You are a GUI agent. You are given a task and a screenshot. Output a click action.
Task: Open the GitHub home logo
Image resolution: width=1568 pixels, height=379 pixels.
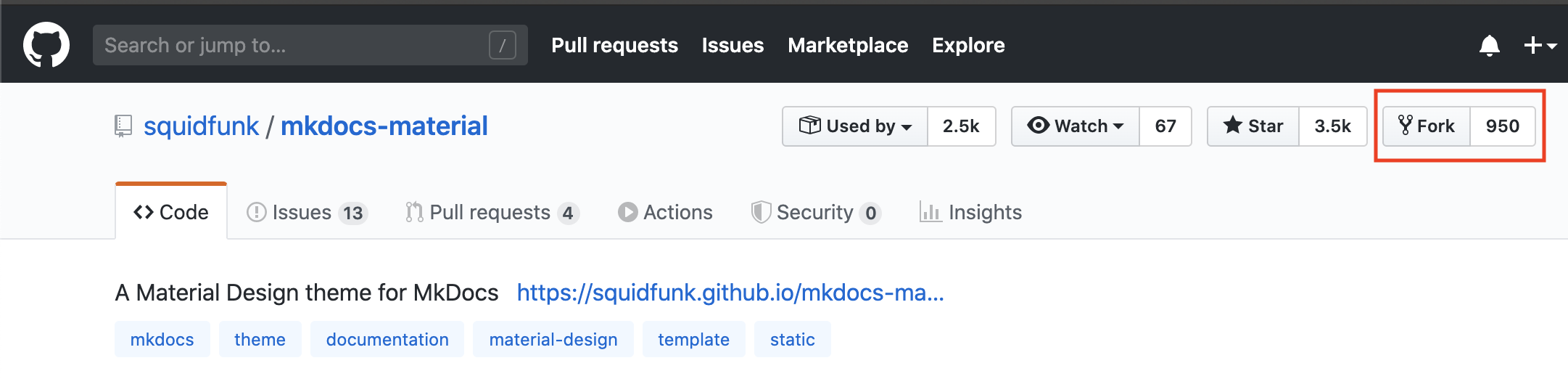coord(46,45)
